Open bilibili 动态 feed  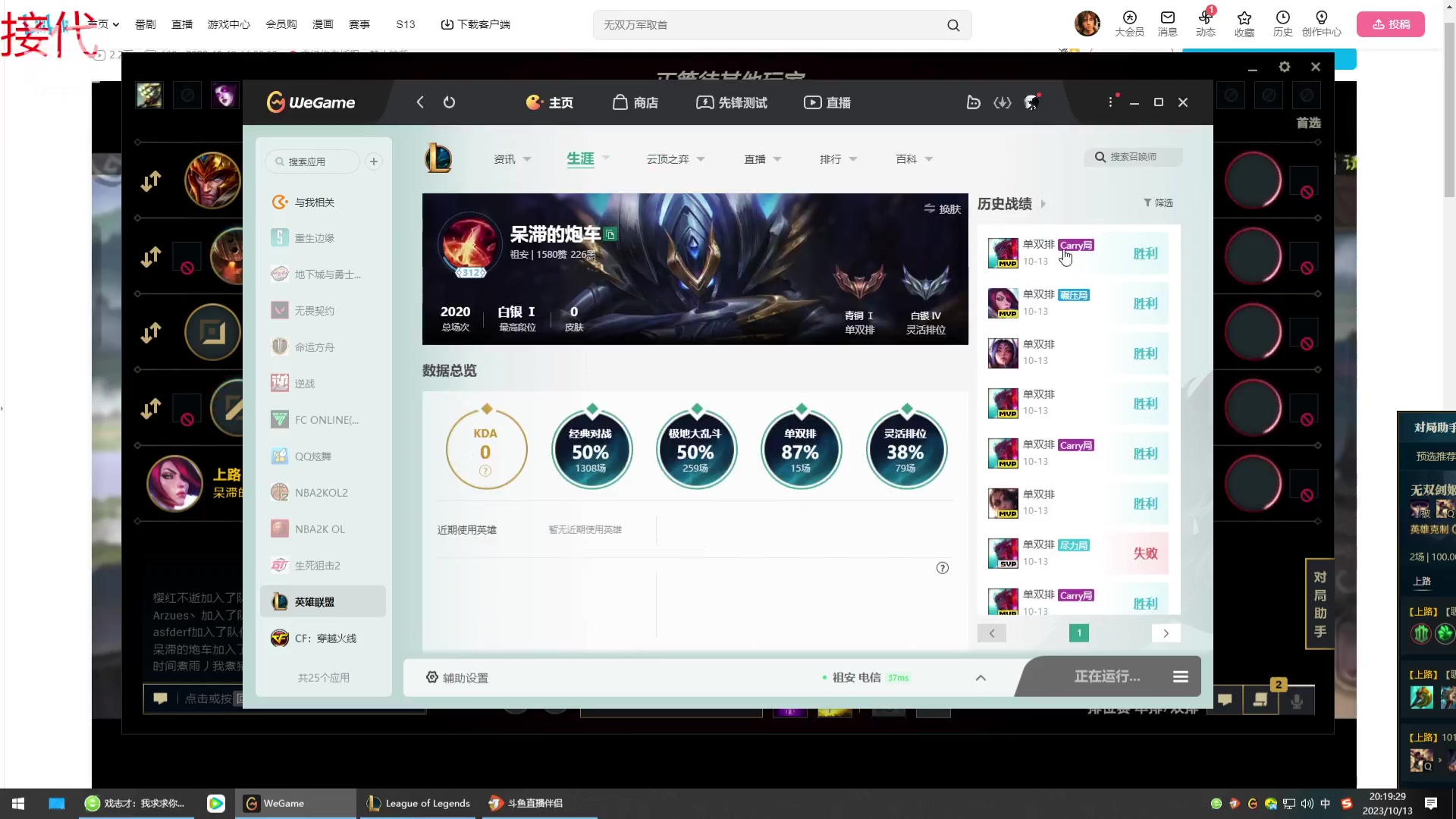(x=1206, y=24)
